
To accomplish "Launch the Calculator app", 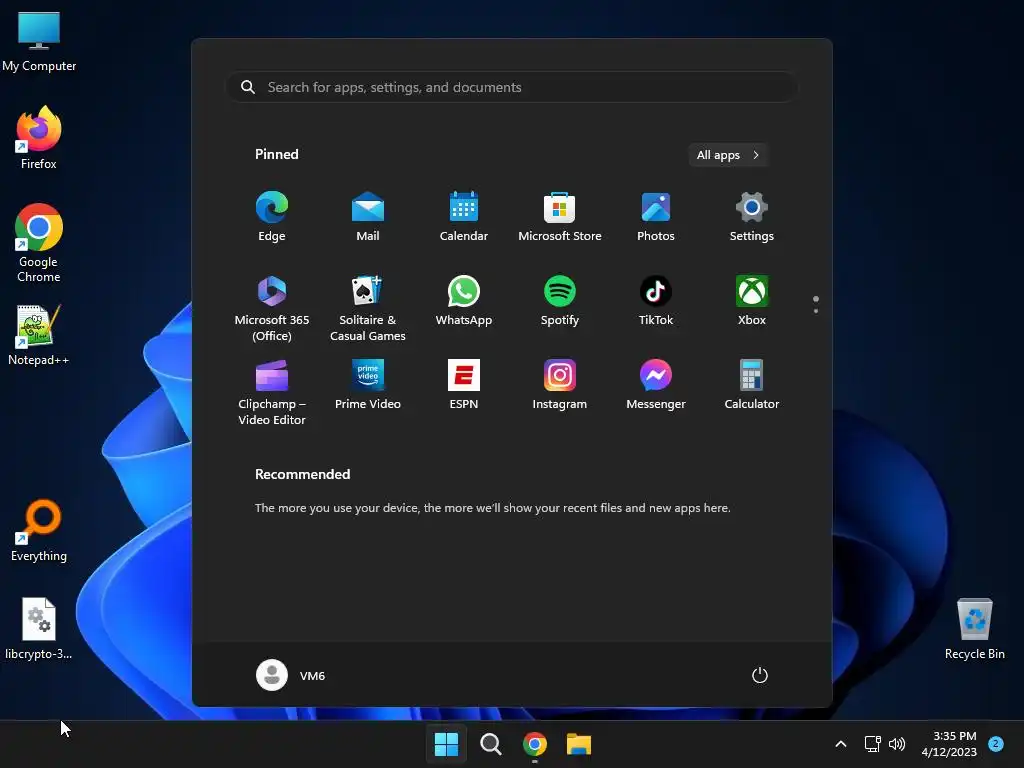I will (752, 385).
